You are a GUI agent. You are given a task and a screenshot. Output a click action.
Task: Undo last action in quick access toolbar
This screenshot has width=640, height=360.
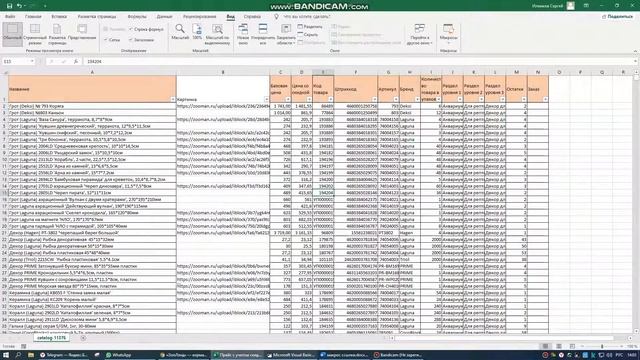[x=19, y=6]
